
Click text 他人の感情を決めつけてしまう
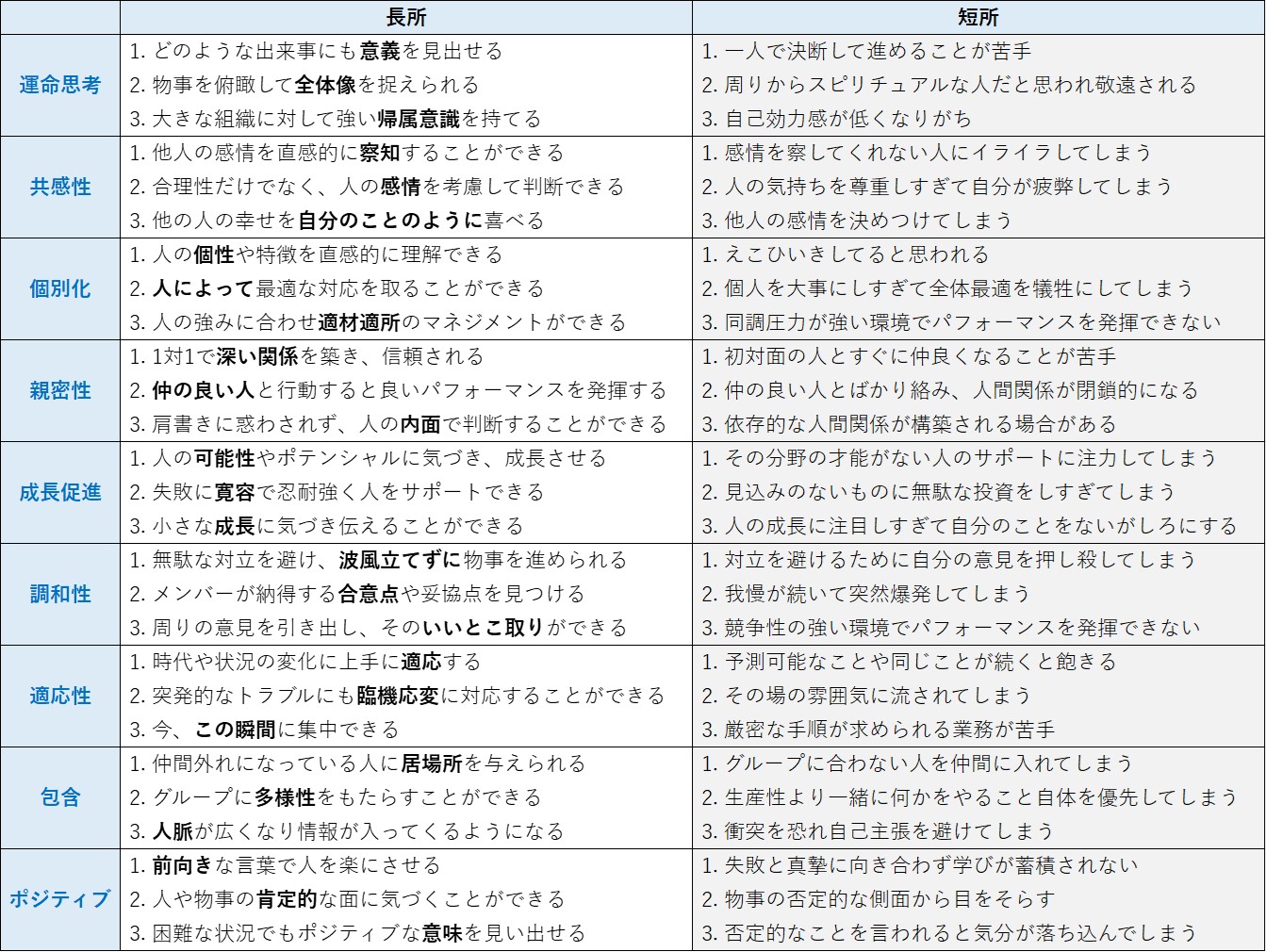868,221
